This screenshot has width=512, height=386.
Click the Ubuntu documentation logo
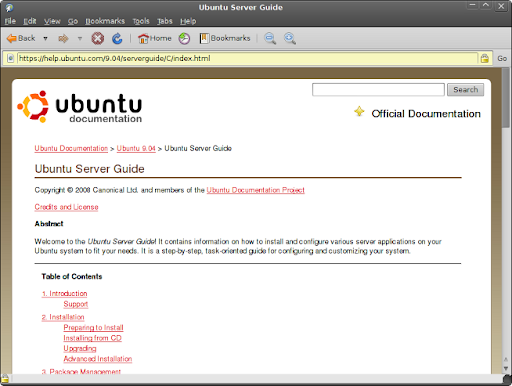point(80,107)
